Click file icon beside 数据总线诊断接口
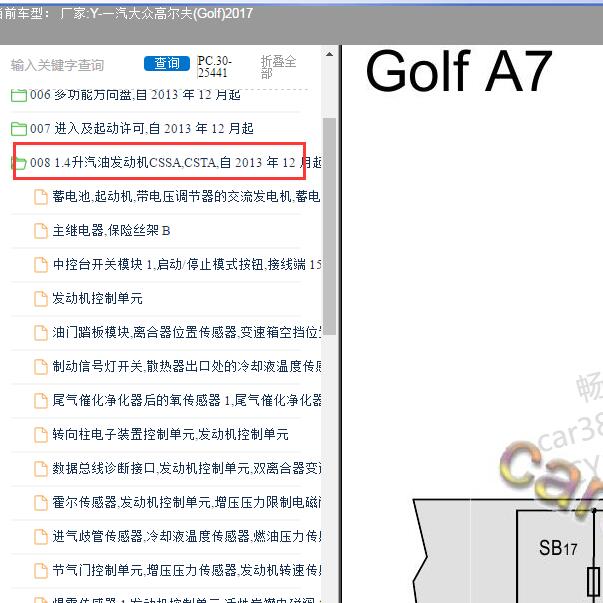This screenshot has height=603, width=603. pyautogui.click(x=41, y=468)
